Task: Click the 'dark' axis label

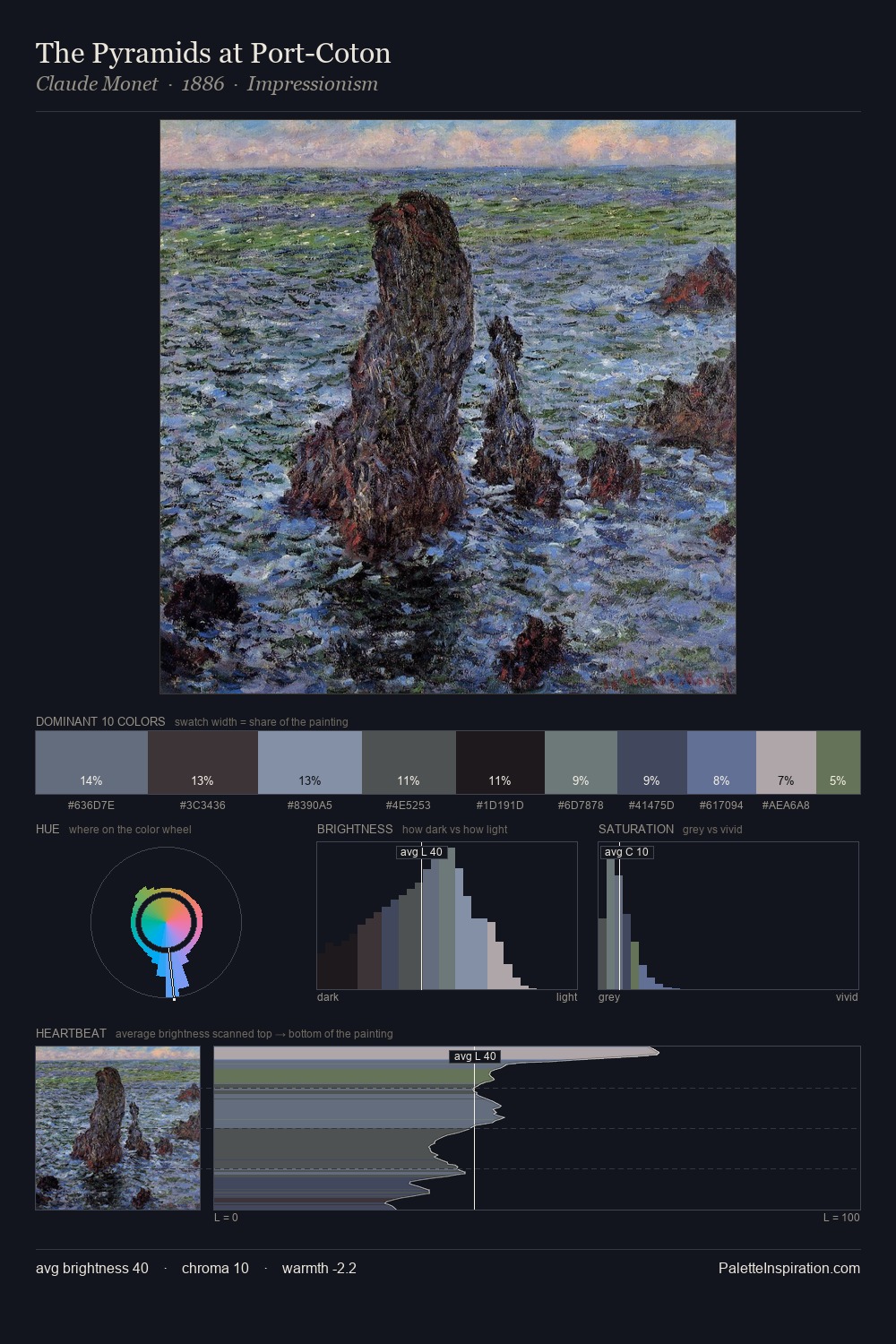Action: [x=328, y=997]
